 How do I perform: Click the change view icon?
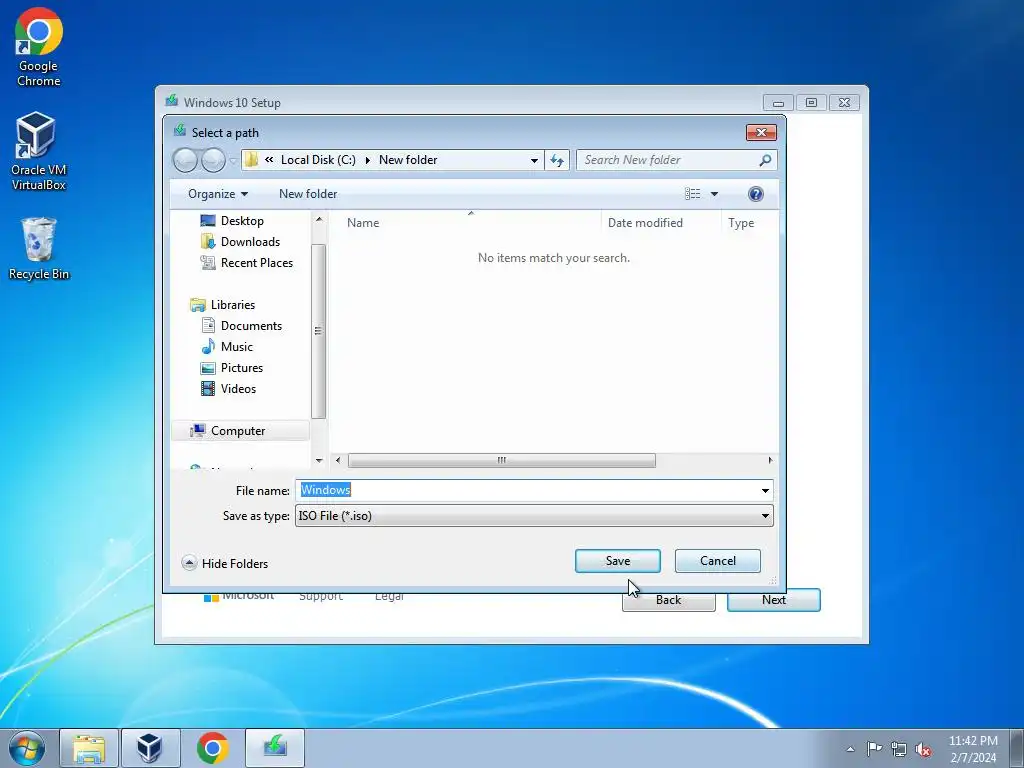(692, 194)
